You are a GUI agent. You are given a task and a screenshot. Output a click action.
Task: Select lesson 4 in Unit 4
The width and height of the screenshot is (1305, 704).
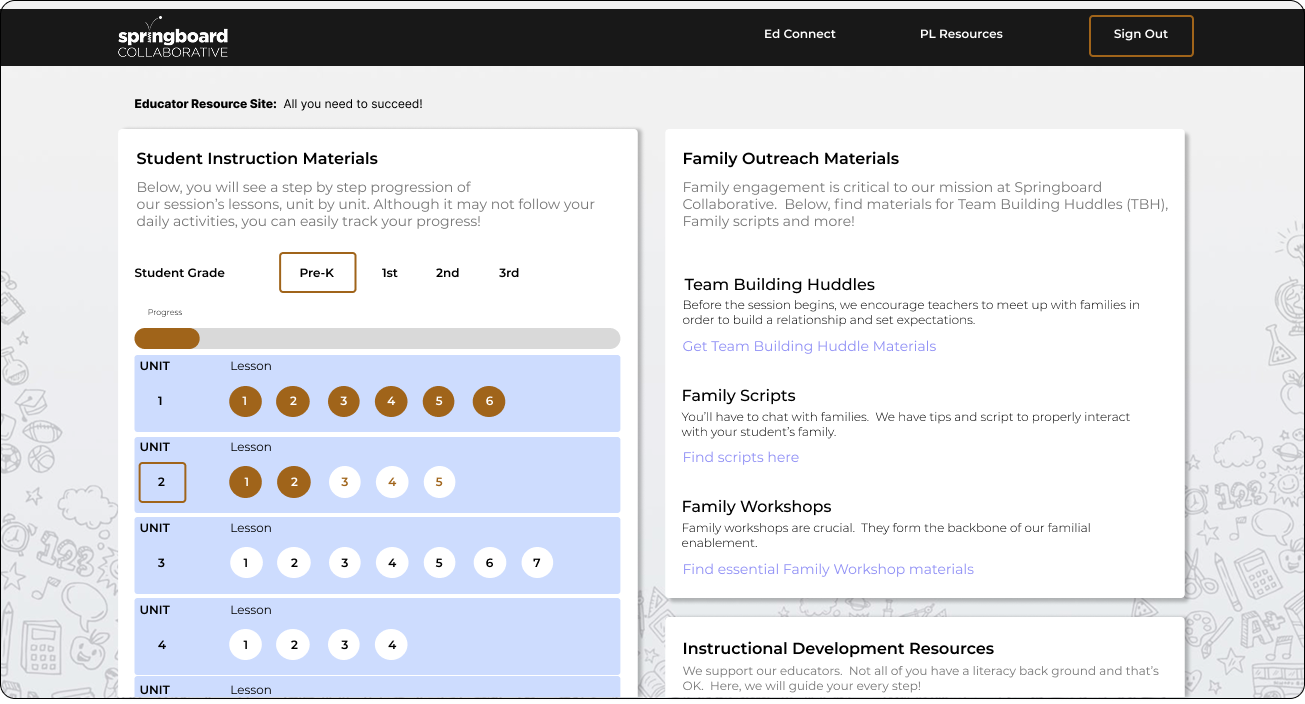pyautogui.click(x=391, y=645)
